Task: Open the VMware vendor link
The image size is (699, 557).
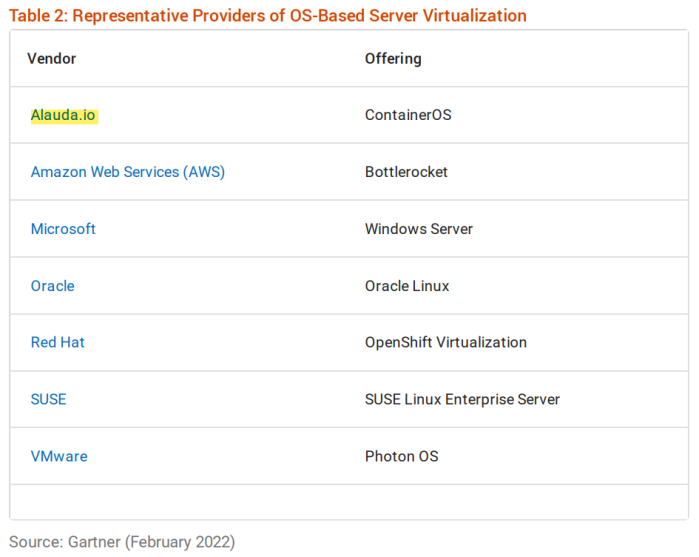Action: tap(59, 456)
